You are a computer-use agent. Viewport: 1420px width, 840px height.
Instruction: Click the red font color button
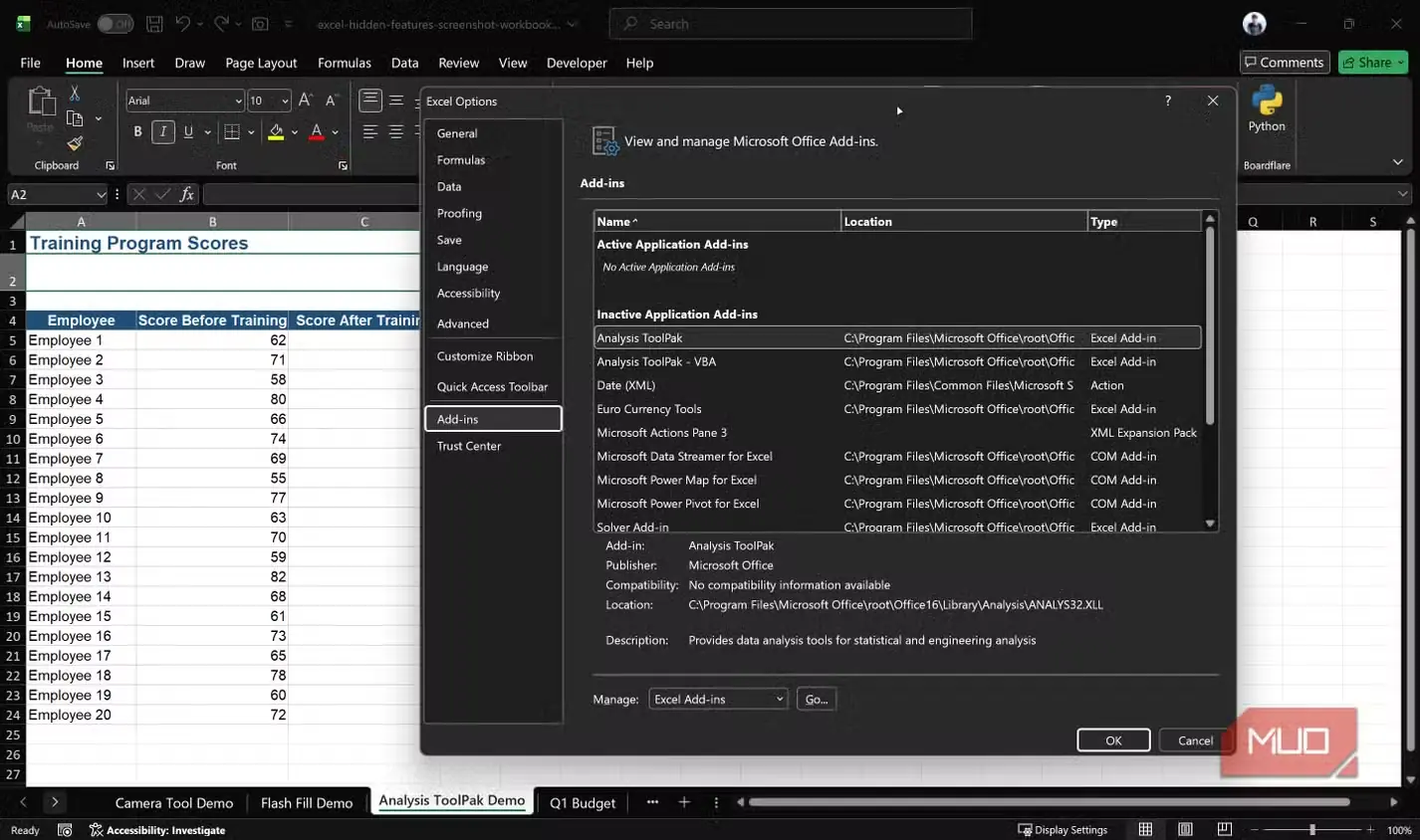coord(317,131)
